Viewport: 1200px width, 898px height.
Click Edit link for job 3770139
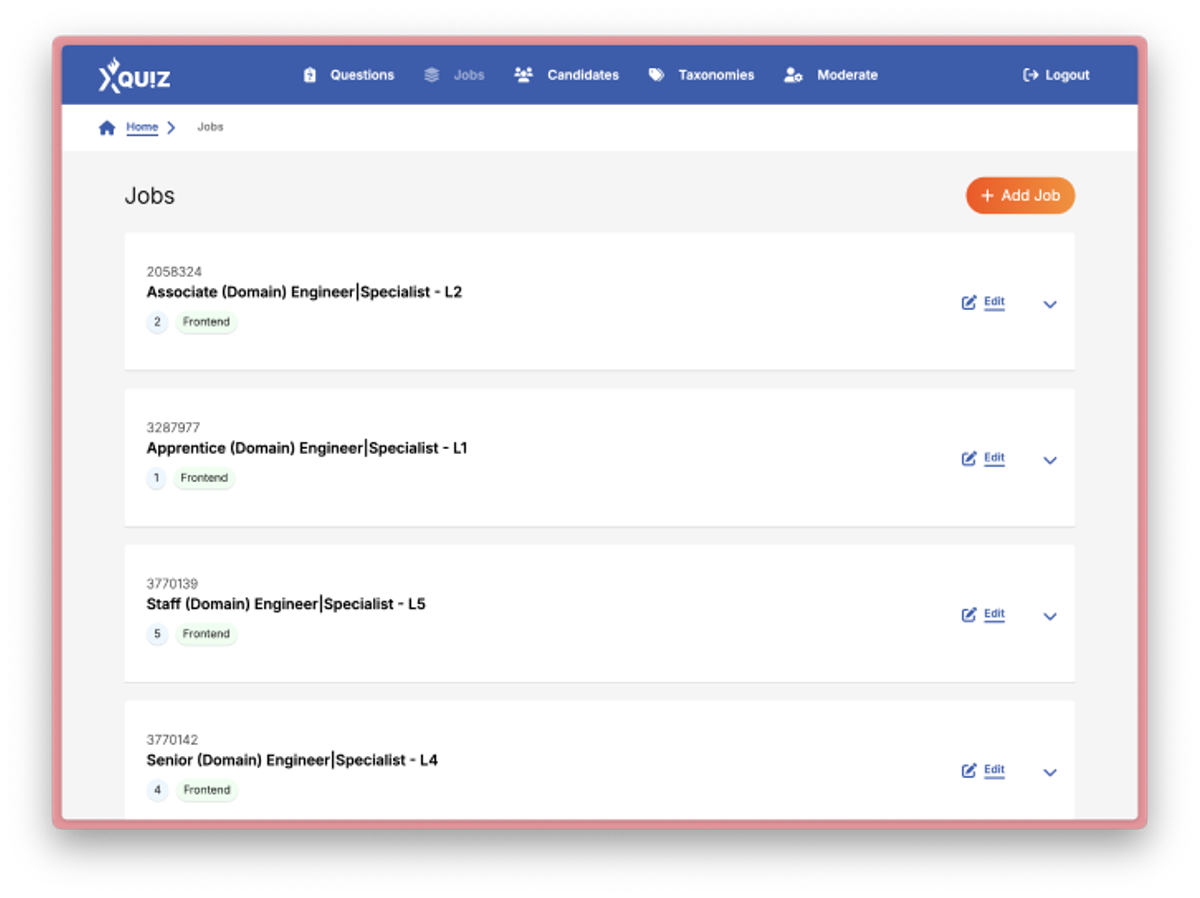[x=994, y=614]
